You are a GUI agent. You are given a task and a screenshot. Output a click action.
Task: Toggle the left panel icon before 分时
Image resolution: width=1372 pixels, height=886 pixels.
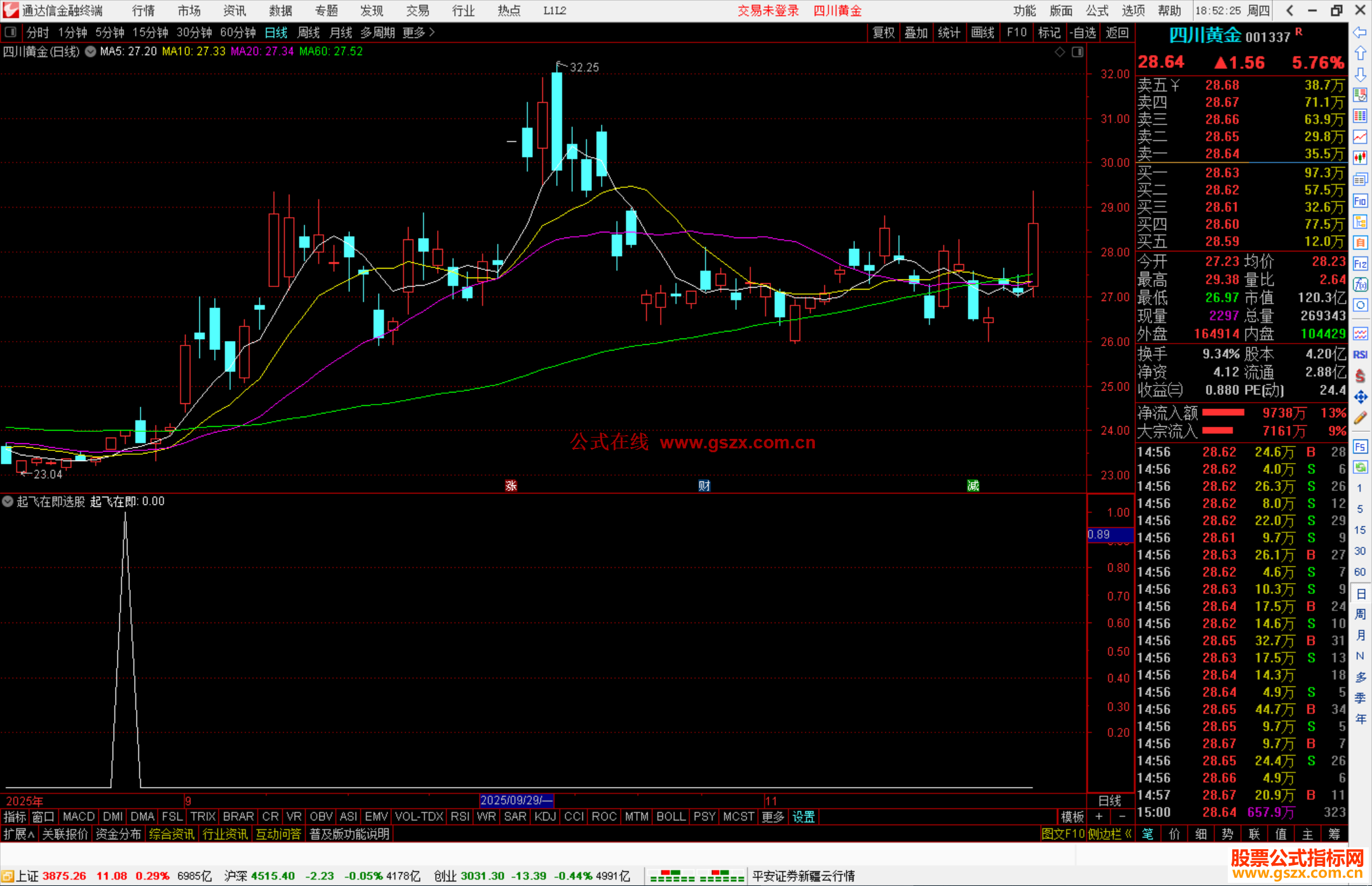coord(11,32)
